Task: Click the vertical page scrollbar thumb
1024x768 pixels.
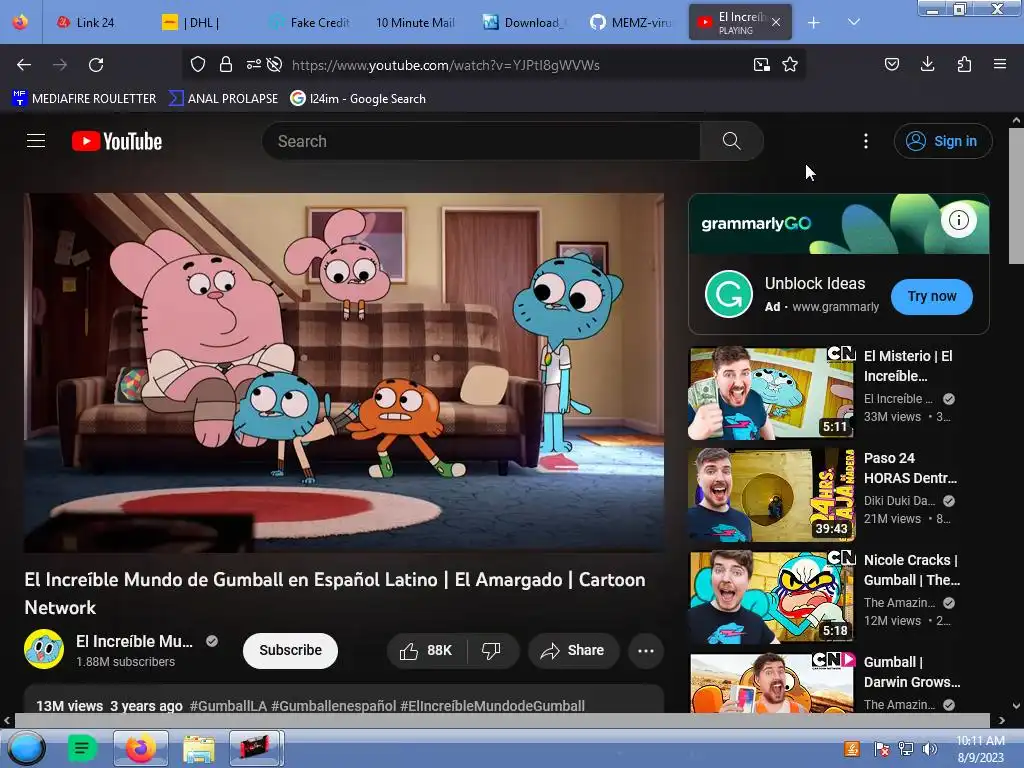Action: click(1016, 196)
